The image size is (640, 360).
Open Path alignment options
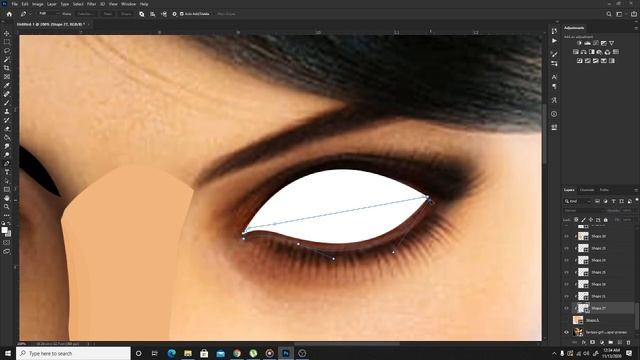tap(153, 14)
